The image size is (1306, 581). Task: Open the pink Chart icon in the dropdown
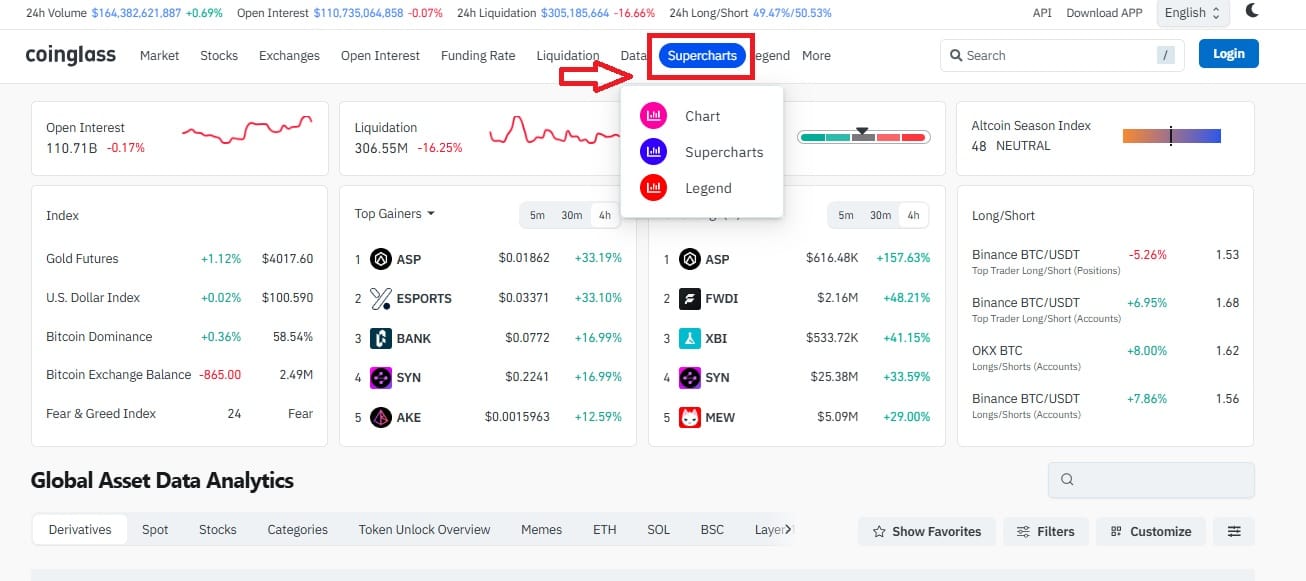coord(653,116)
